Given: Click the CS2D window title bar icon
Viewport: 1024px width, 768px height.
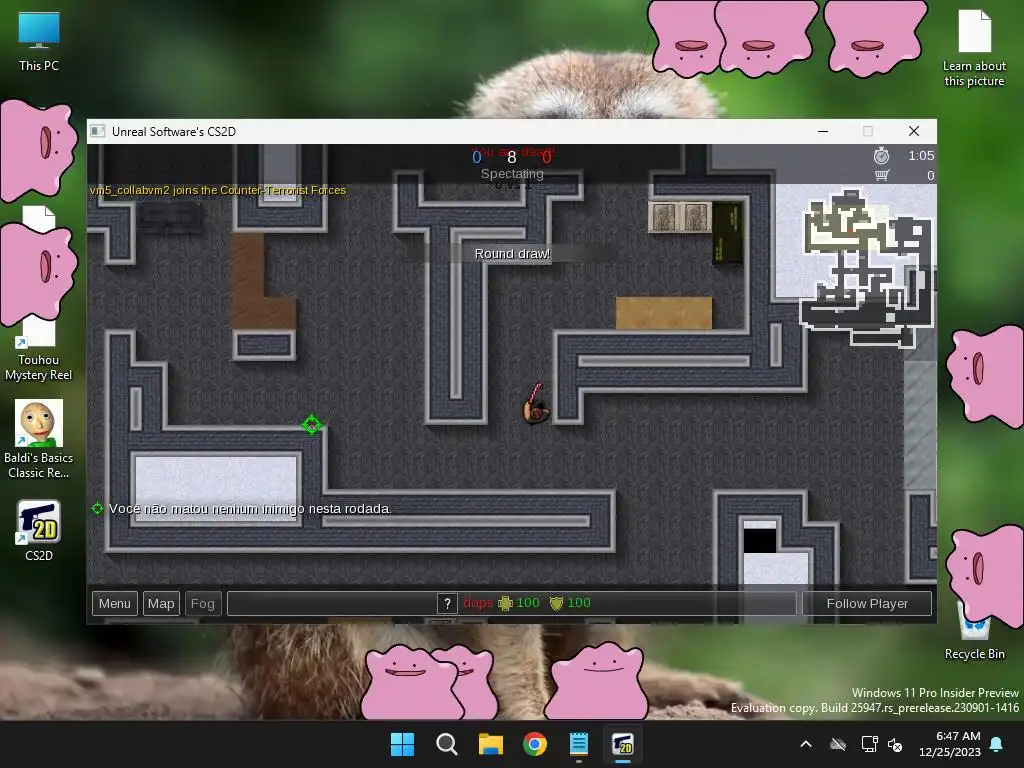Looking at the screenshot, I should click(97, 131).
